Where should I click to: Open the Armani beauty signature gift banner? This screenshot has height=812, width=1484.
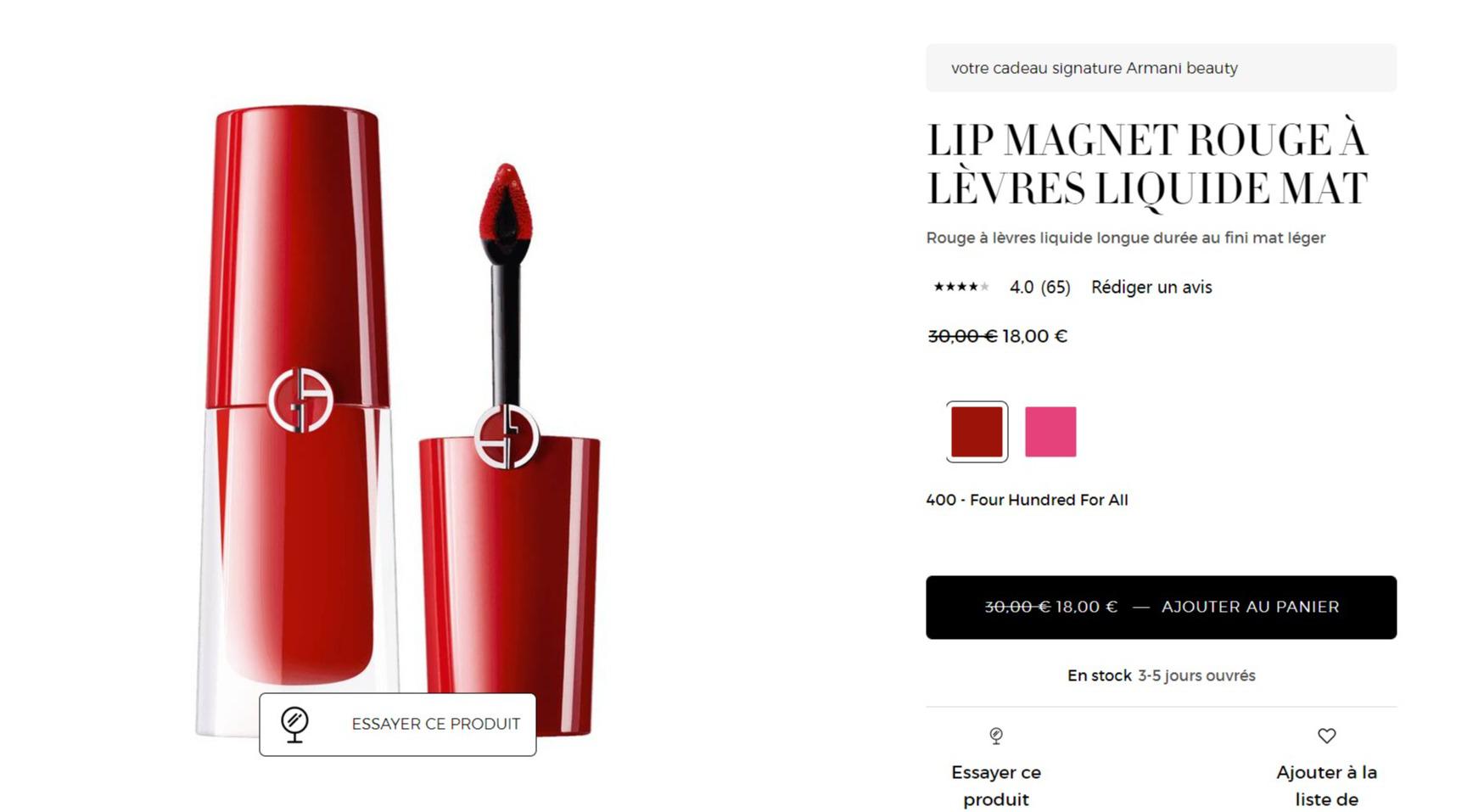pyautogui.click(x=1161, y=68)
